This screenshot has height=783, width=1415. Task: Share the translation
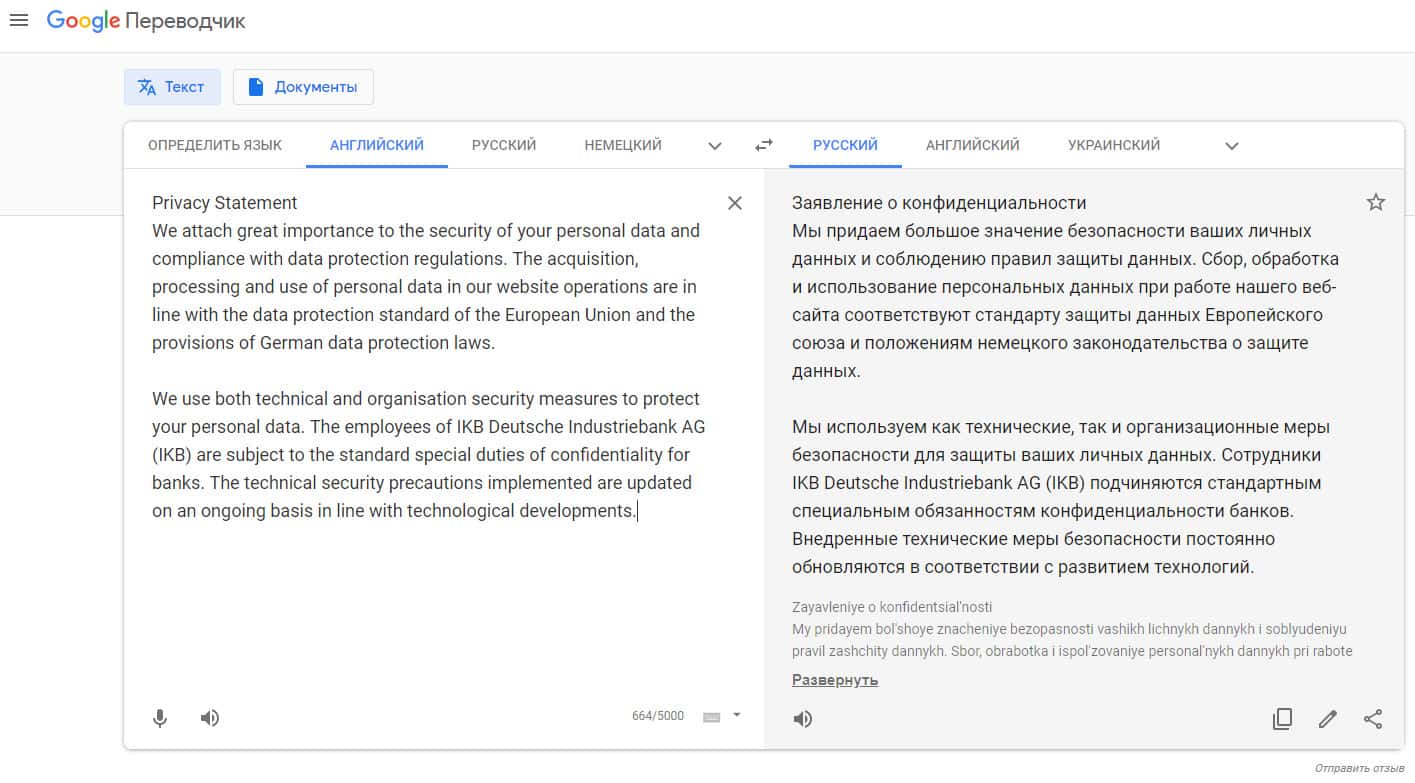tap(1374, 719)
